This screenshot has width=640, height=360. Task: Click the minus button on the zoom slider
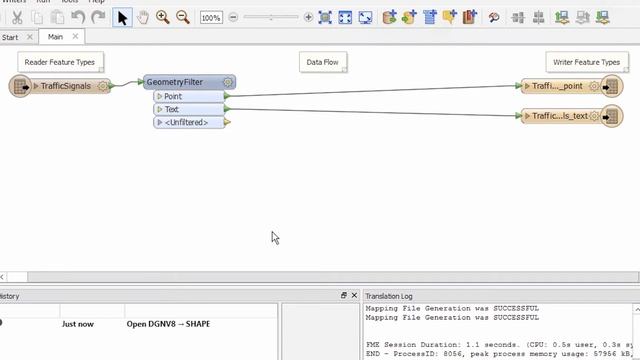click(x=233, y=18)
